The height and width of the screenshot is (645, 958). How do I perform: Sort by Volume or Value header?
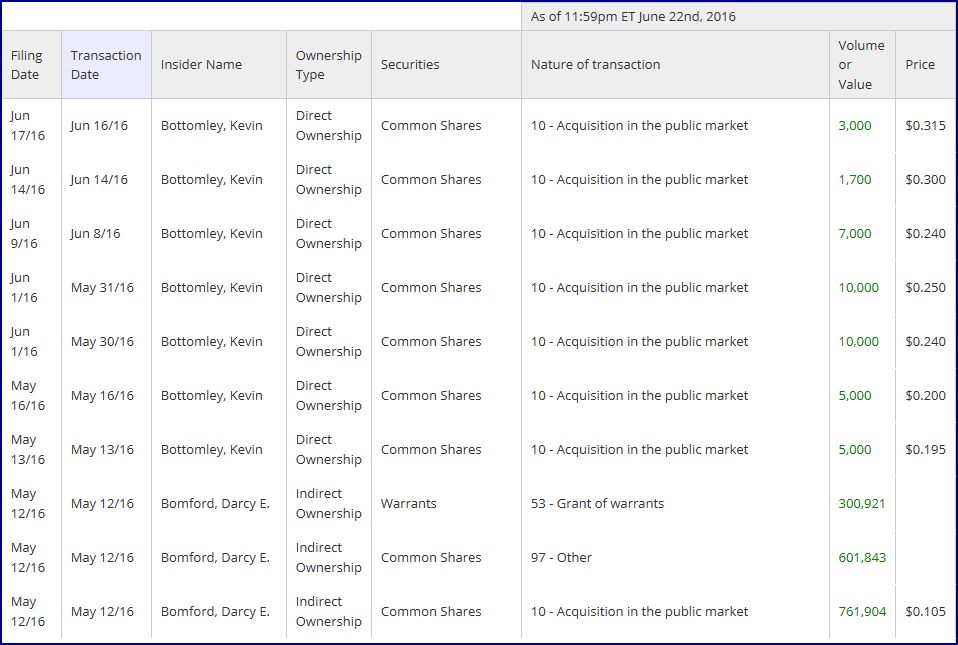(x=860, y=65)
